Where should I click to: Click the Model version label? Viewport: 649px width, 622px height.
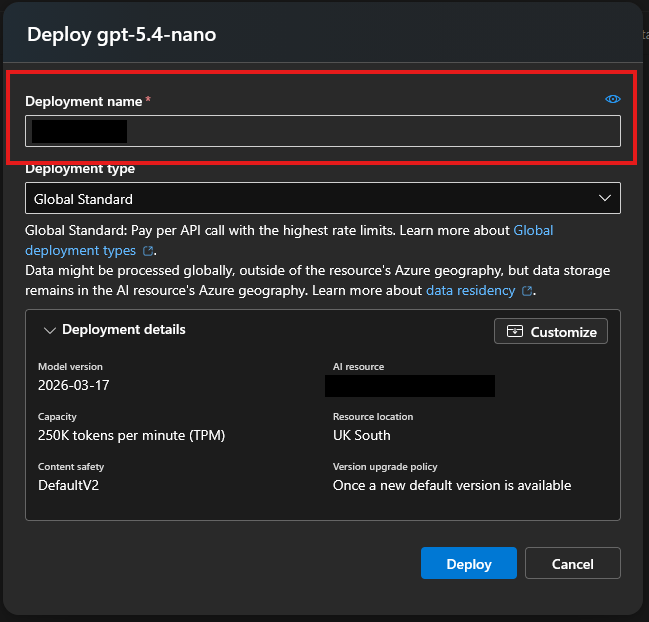point(70,367)
